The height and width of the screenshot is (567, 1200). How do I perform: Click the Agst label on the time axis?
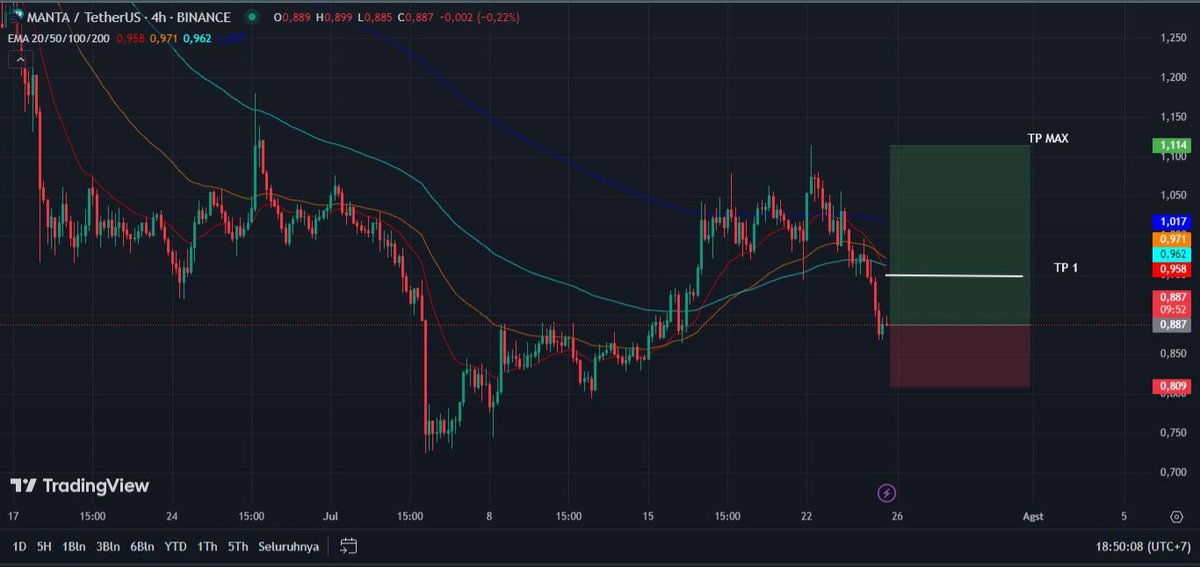[1032, 517]
